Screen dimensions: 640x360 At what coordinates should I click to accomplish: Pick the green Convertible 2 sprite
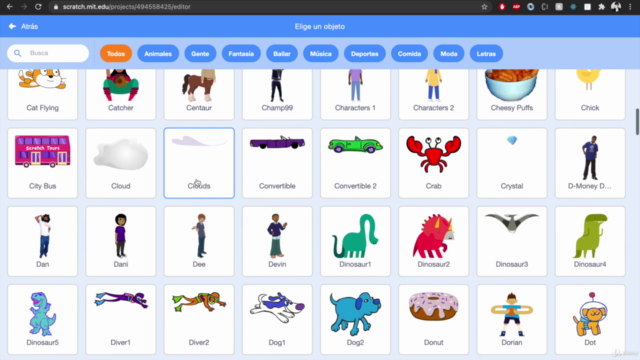click(356, 163)
